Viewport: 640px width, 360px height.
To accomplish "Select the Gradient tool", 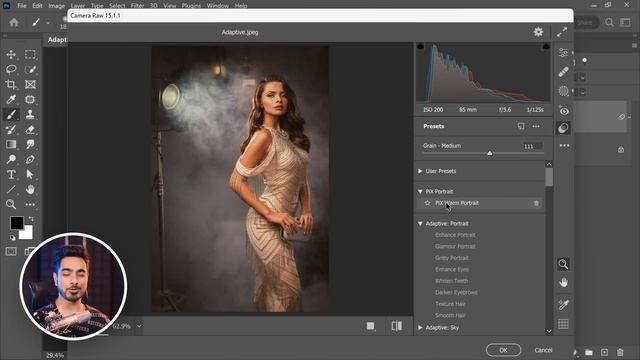I will [x=11, y=144].
